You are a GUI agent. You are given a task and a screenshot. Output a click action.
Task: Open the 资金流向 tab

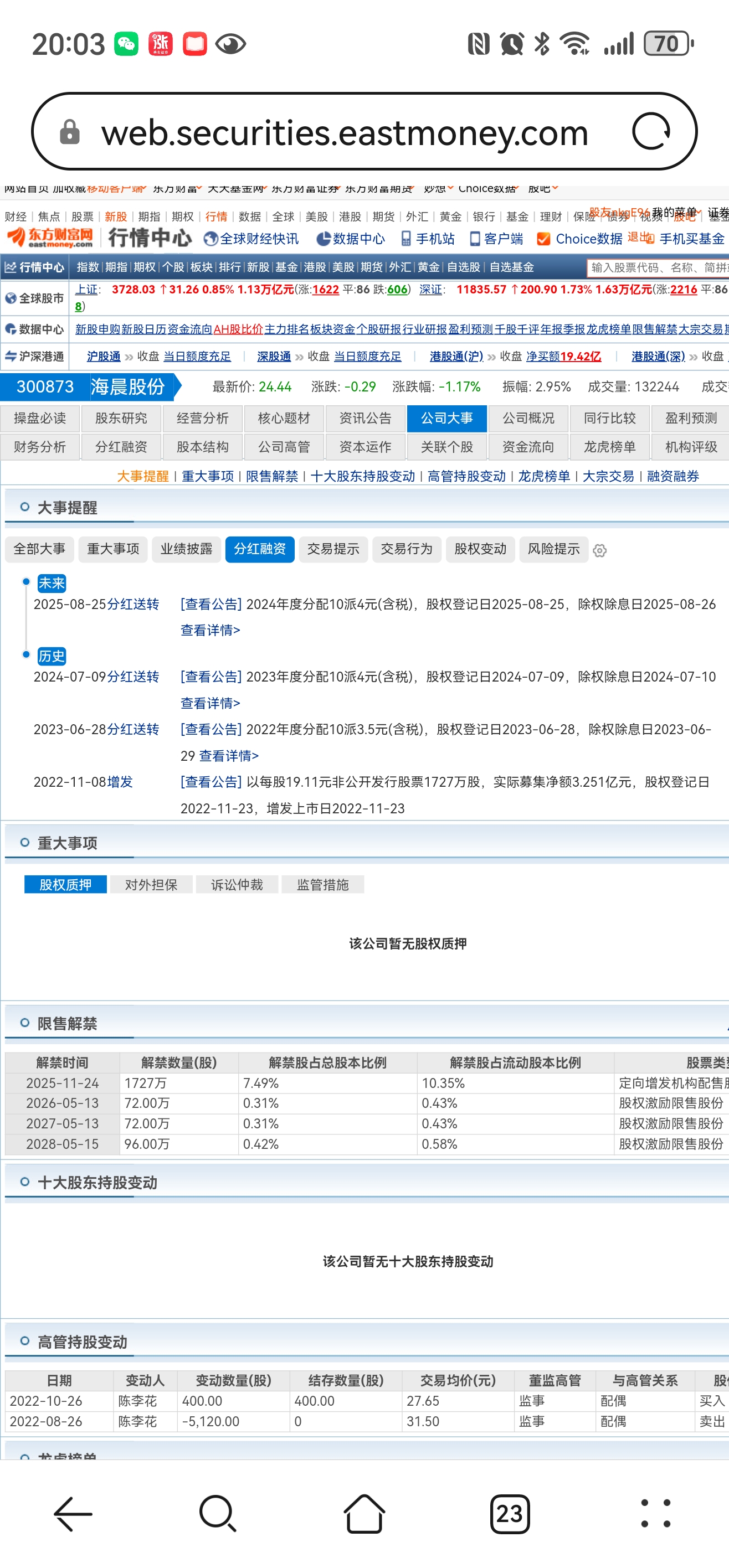tap(528, 447)
